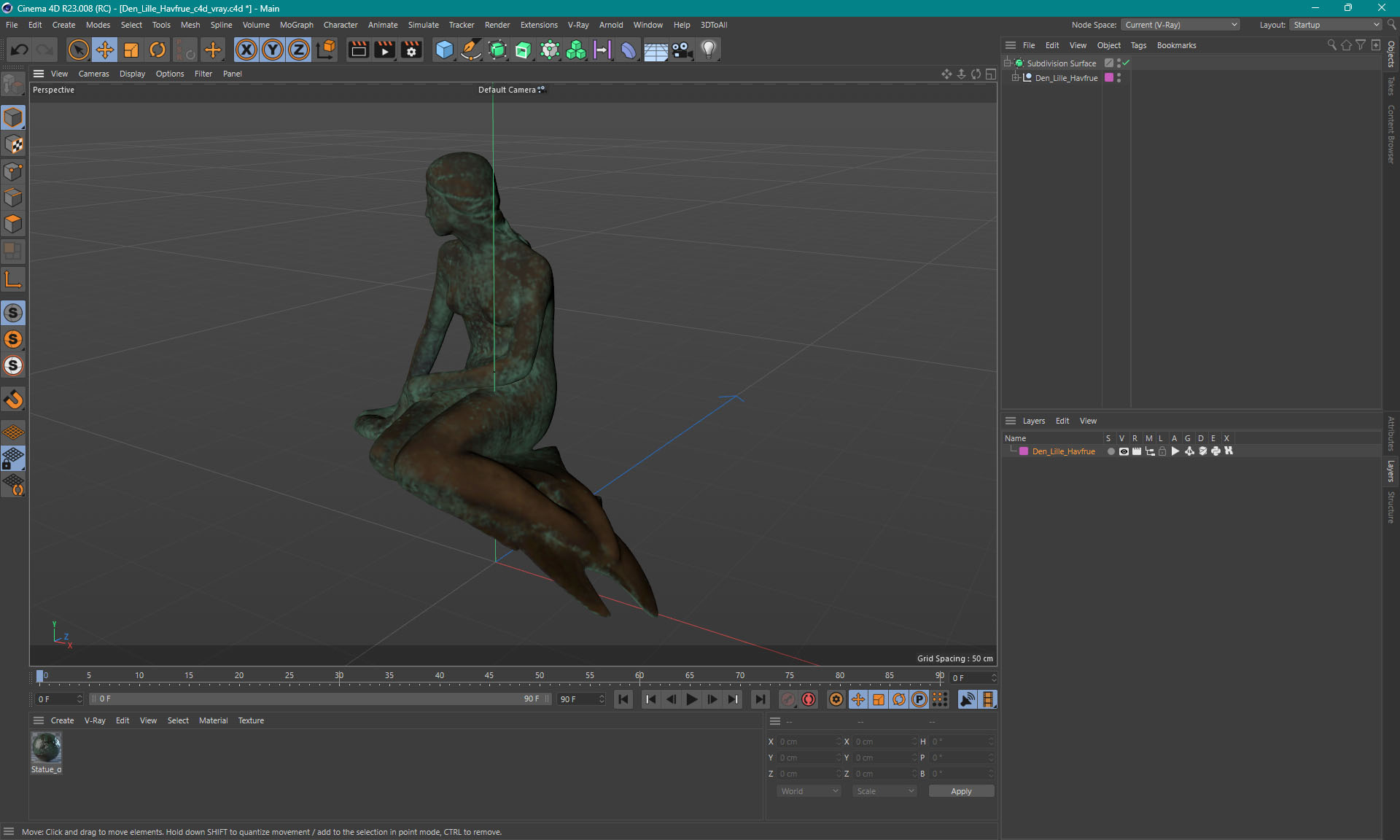Image resolution: width=1400 pixels, height=840 pixels.
Task: Click Render View clapperboard icon
Action: click(358, 50)
